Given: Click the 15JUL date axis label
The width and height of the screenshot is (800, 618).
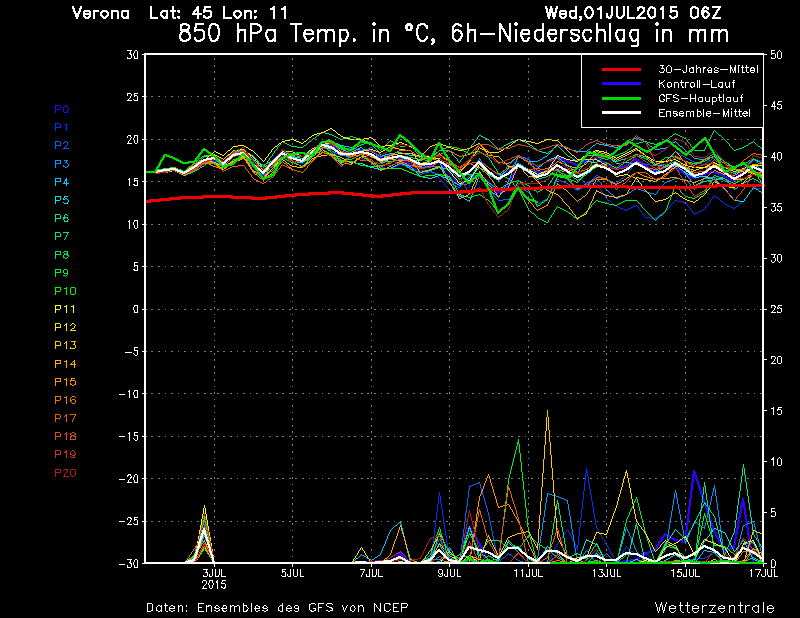Looking at the screenshot, I should pyautogui.click(x=685, y=574).
